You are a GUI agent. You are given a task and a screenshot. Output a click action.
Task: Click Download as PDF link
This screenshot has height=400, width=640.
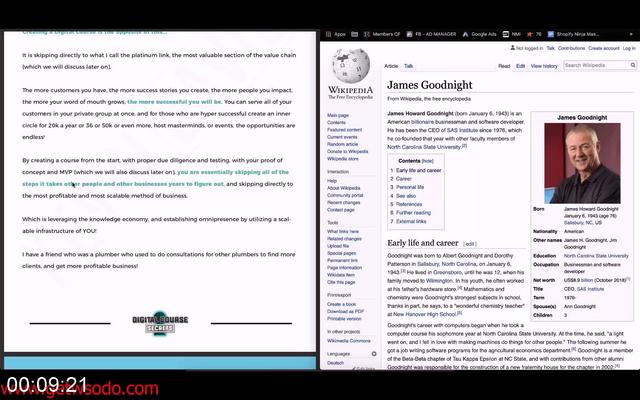coord(345,311)
